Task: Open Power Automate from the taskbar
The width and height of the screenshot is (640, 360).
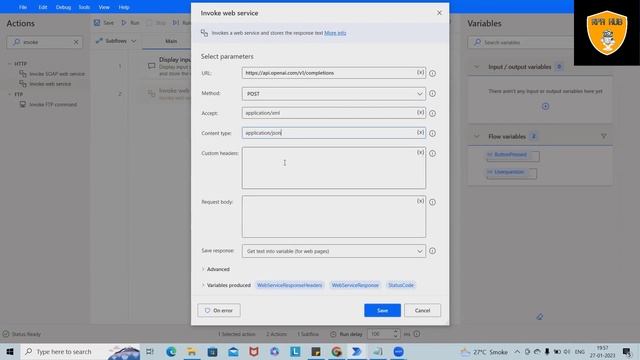Action: pyautogui.click(x=357, y=351)
